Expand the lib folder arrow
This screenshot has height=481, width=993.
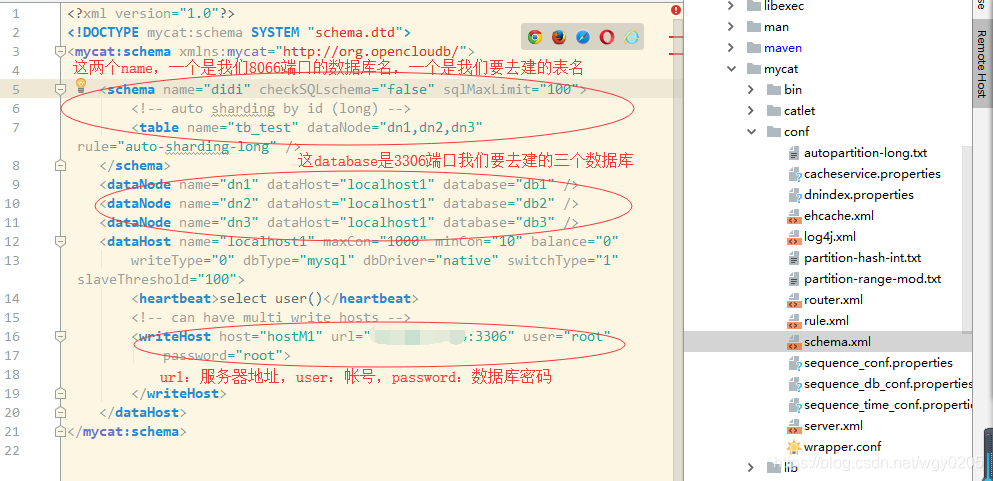click(751, 468)
